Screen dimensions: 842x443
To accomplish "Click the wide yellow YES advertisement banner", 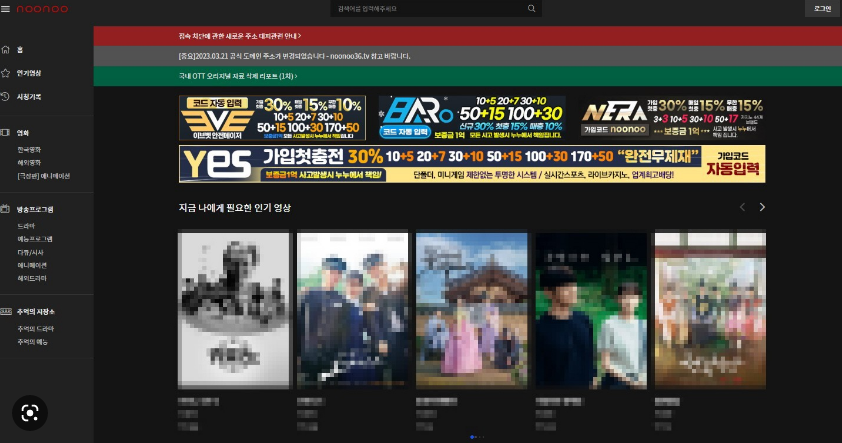I will coord(472,164).
